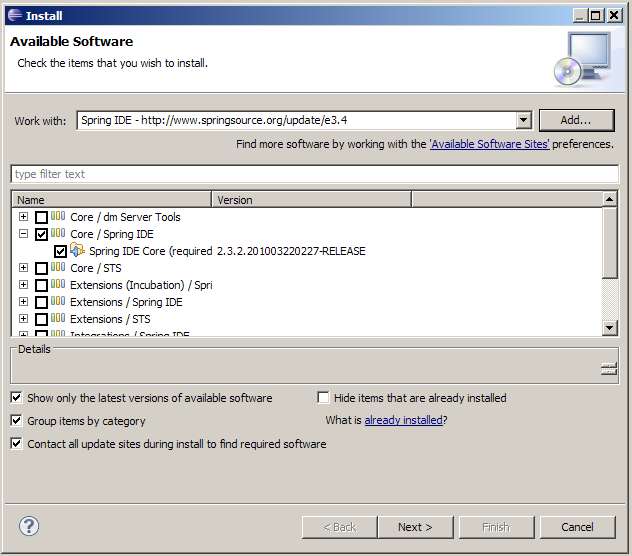Select Core / Spring IDE row text
The image size is (632, 556).
point(112,234)
